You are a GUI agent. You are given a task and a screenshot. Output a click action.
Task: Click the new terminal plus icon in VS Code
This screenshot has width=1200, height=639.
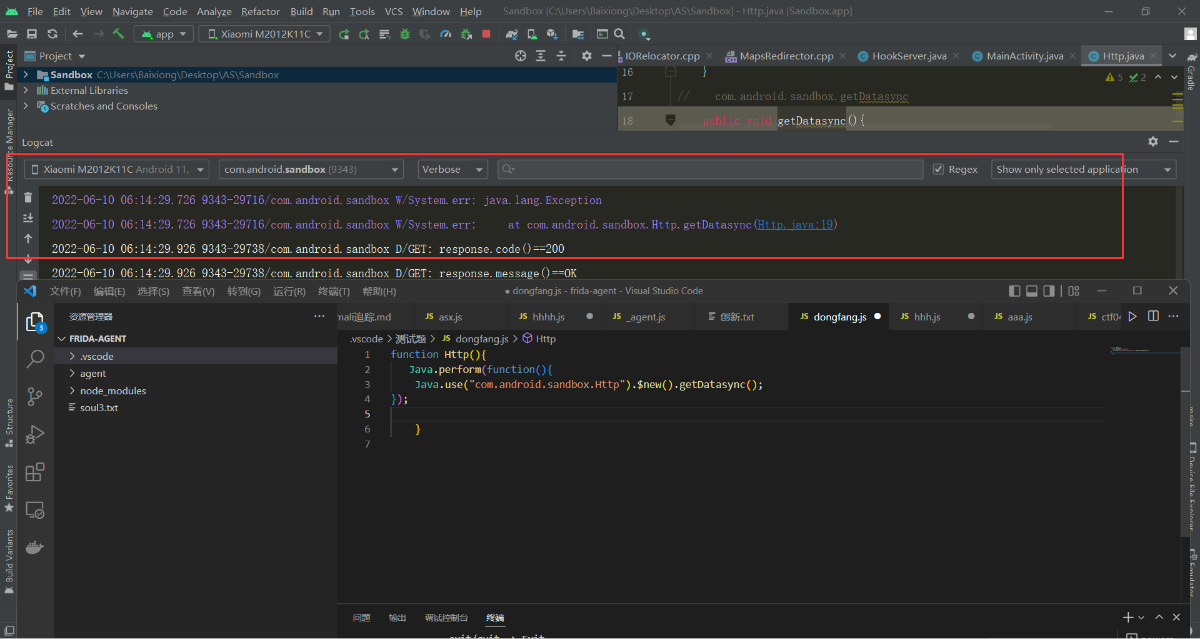[x=1128, y=618]
